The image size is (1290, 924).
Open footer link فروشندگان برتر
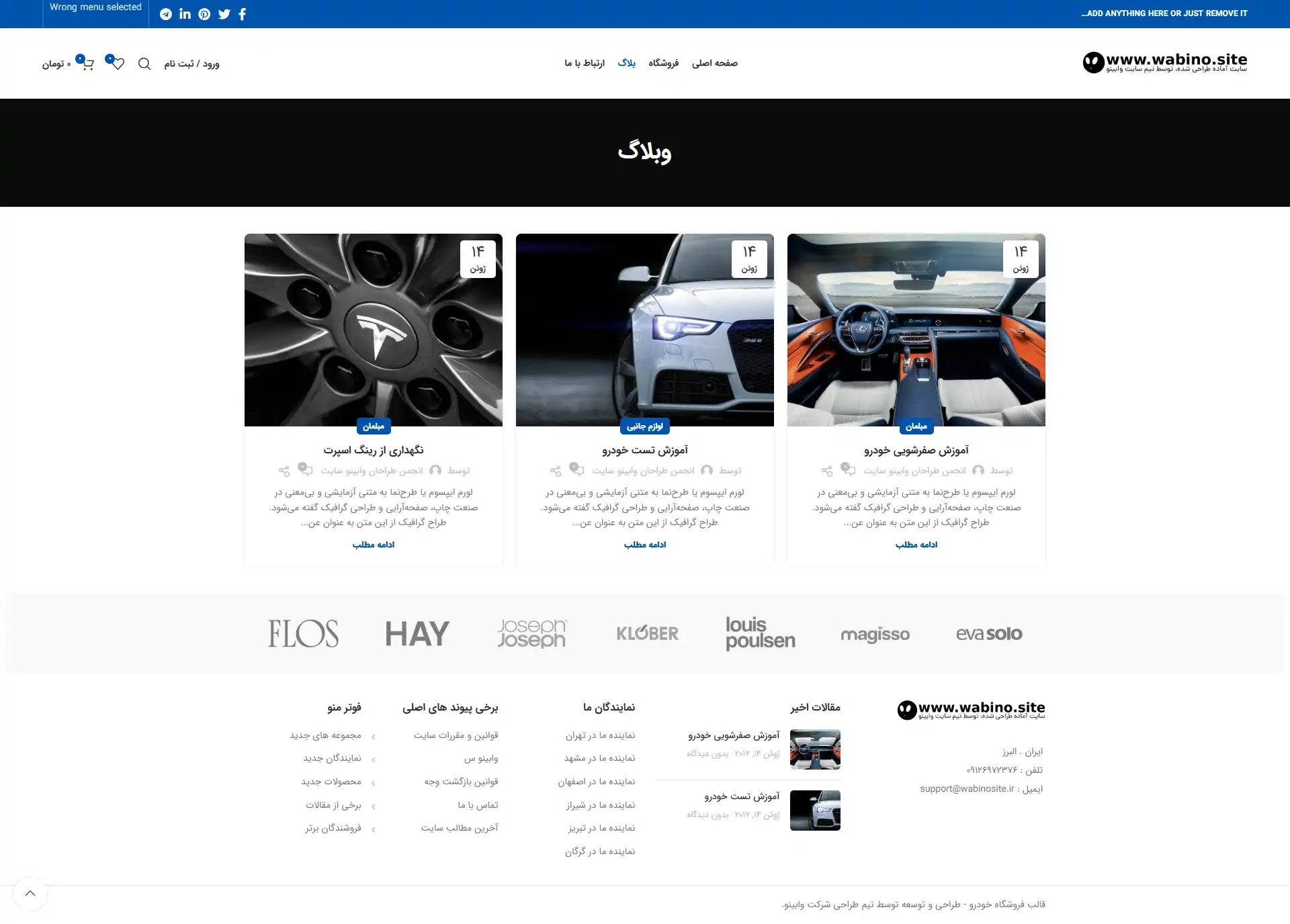click(333, 828)
